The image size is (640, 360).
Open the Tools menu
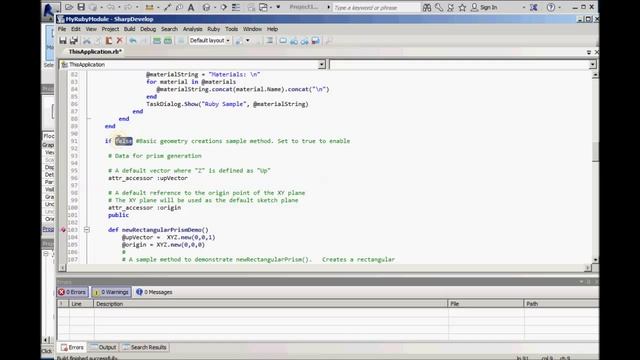pos(231,29)
